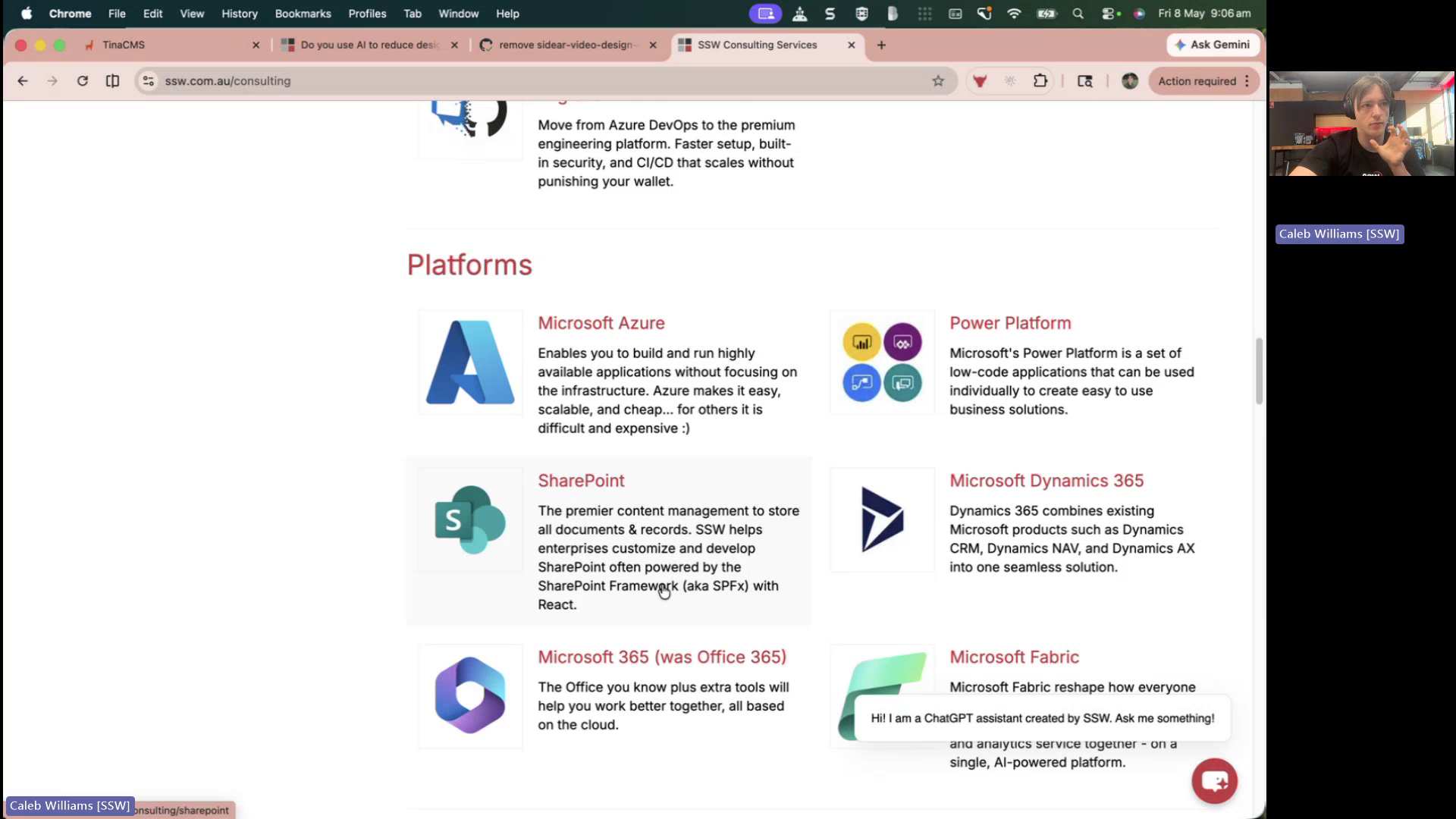View site information next to the URL

(149, 81)
